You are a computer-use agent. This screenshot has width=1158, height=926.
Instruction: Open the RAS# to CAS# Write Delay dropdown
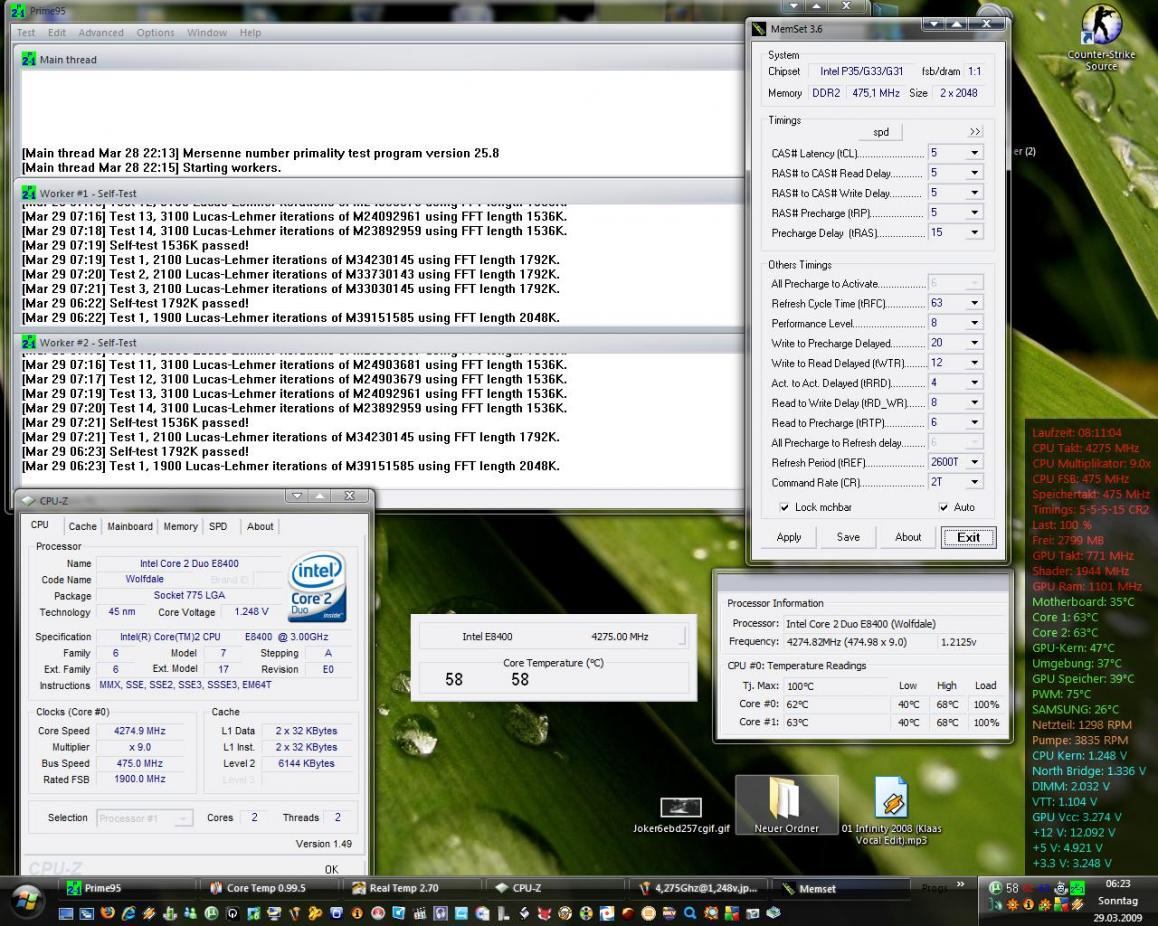click(974, 193)
